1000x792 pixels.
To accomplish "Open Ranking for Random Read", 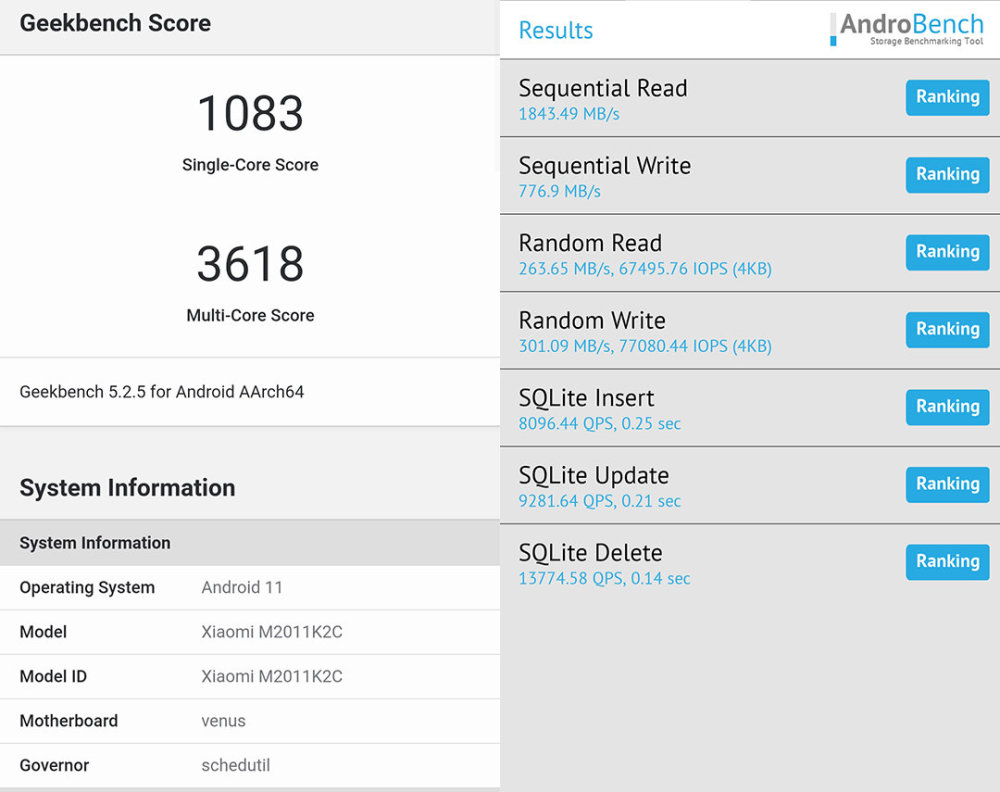I will [x=947, y=252].
